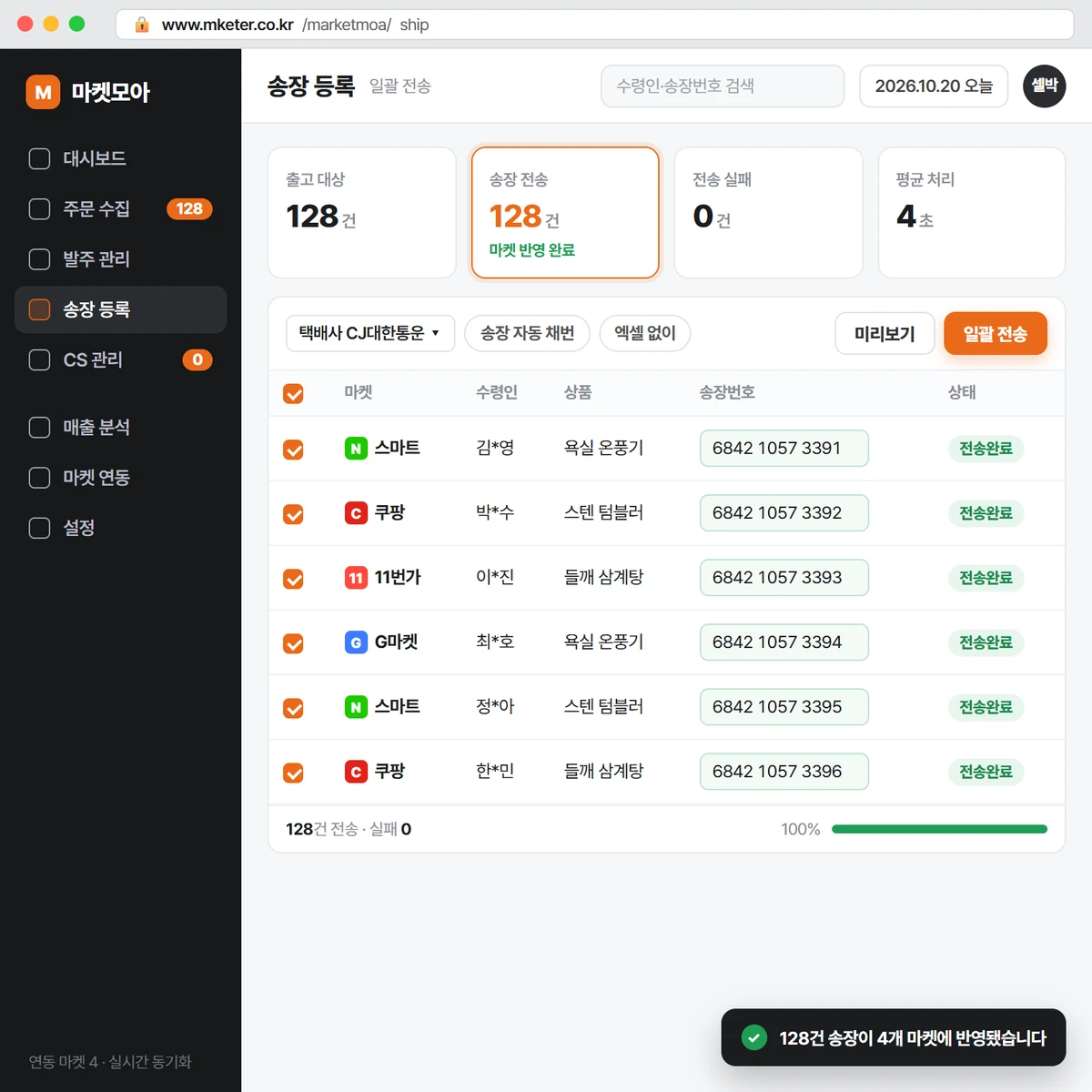Click the 주문 수집 sidebar icon
Image resolution: width=1092 pixels, height=1092 pixels.
39,209
